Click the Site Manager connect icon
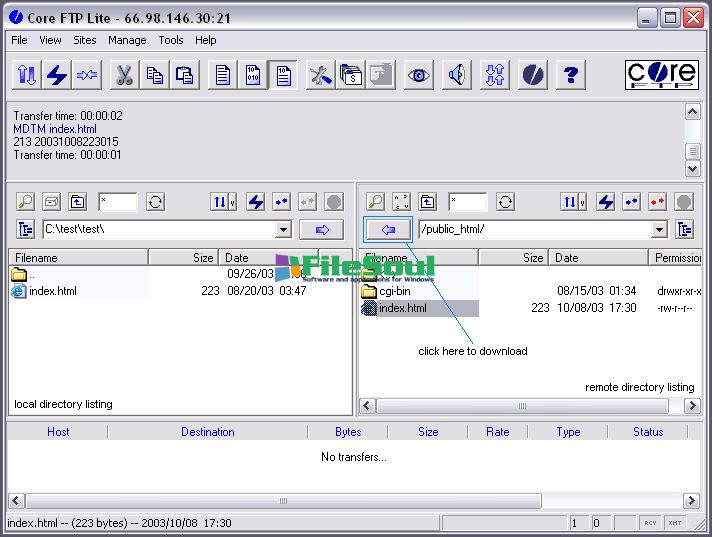 point(27,75)
